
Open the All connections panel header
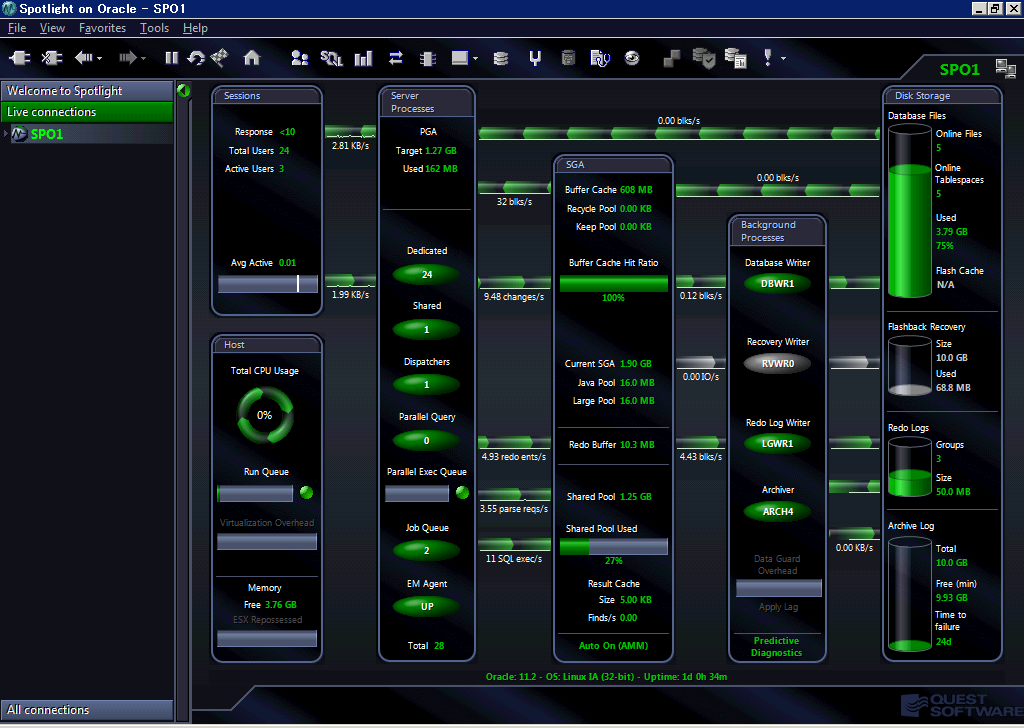[87, 710]
